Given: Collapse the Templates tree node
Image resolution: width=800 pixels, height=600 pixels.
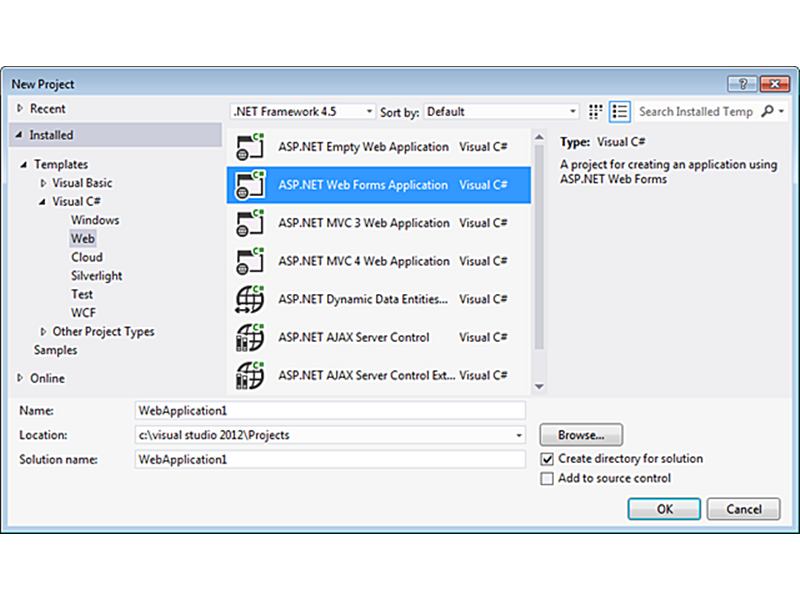Looking at the screenshot, I should pyautogui.click(x=23, y=164).
